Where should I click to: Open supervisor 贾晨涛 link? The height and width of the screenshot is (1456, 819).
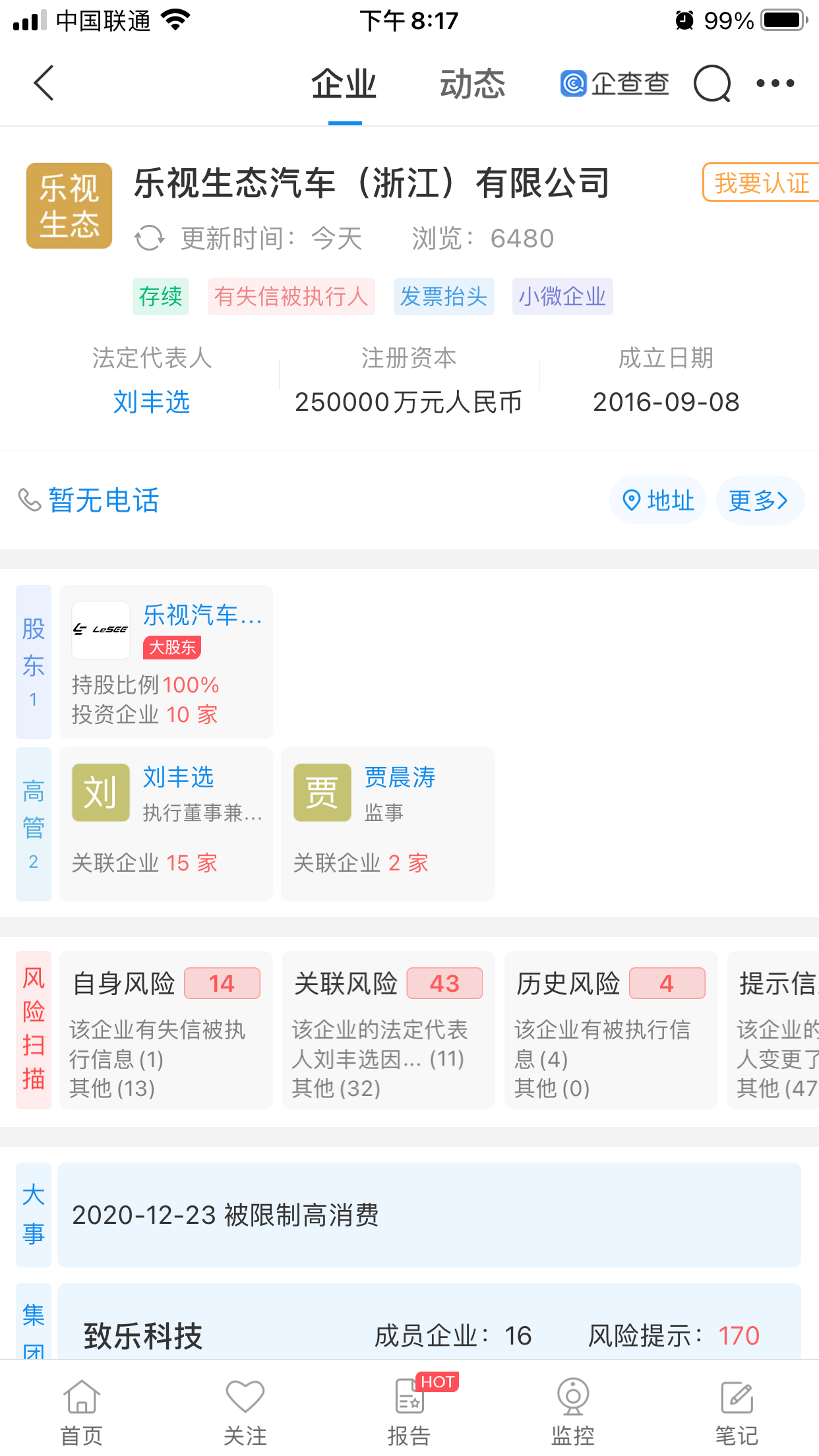coord(400,777)
